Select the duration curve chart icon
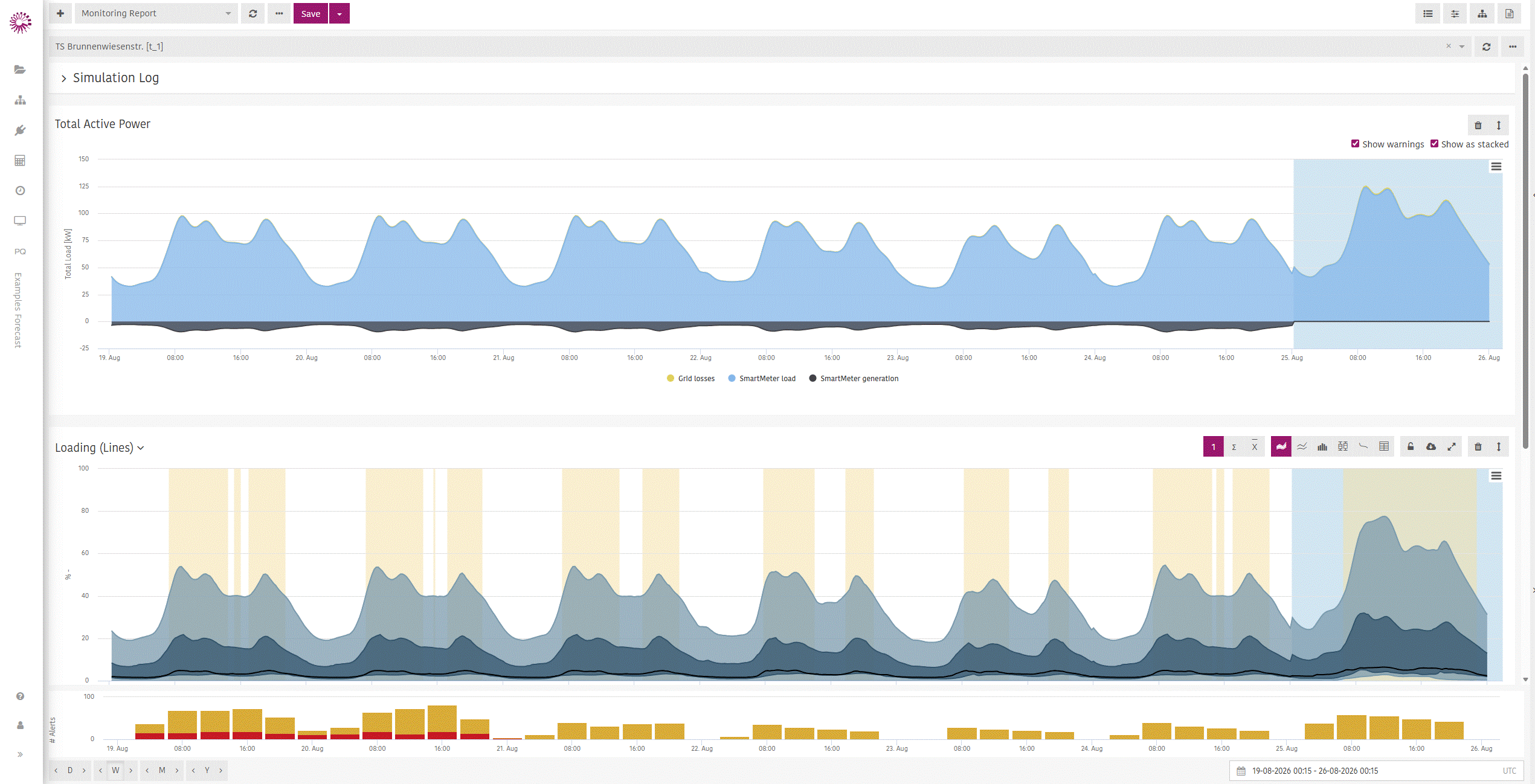 1363,447
